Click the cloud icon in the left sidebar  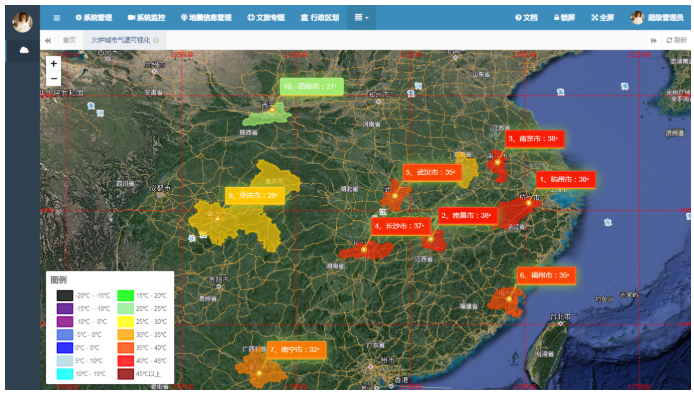(x=24, y=50)
